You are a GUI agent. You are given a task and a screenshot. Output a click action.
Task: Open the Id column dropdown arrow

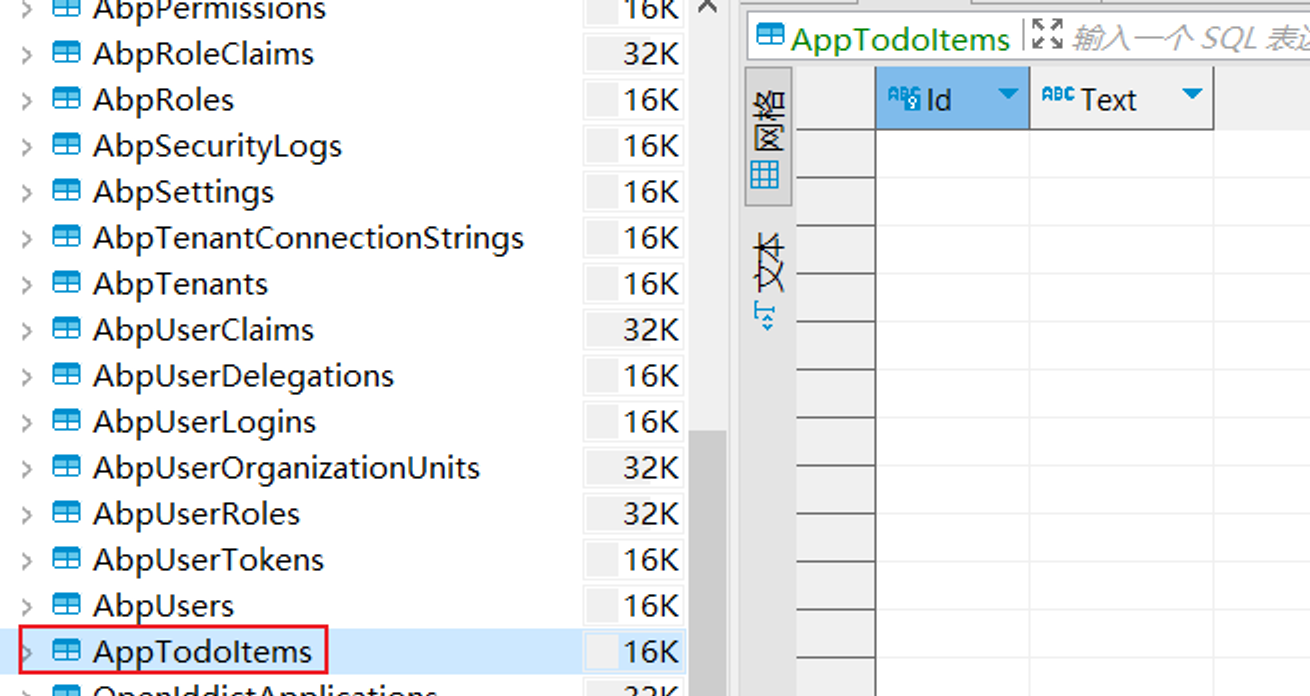(x=1007, y=96)
